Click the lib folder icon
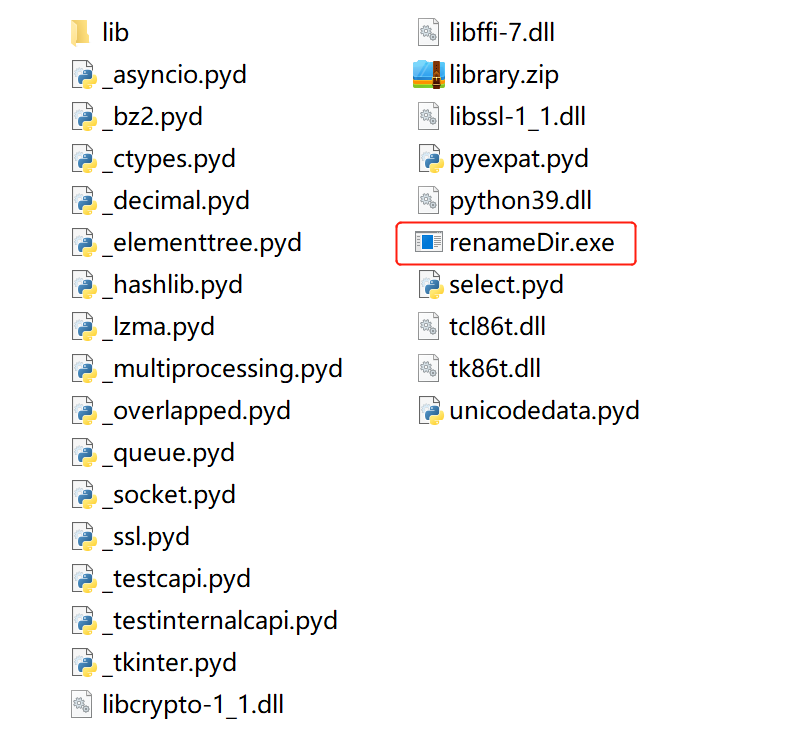 pyautogui.click(x=82, y=33)
